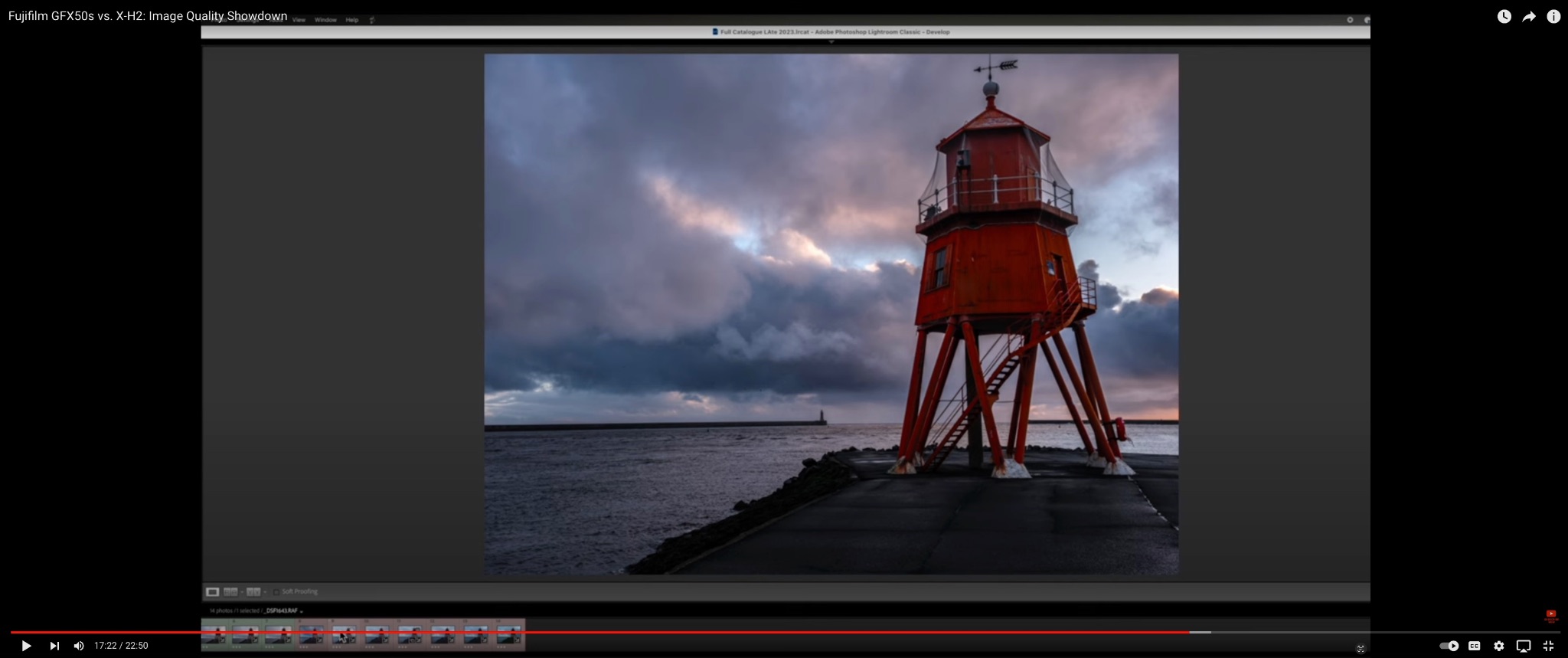Open the Lightroom Window menu
Screen dimensions: 1568x658
pos(325,20)
